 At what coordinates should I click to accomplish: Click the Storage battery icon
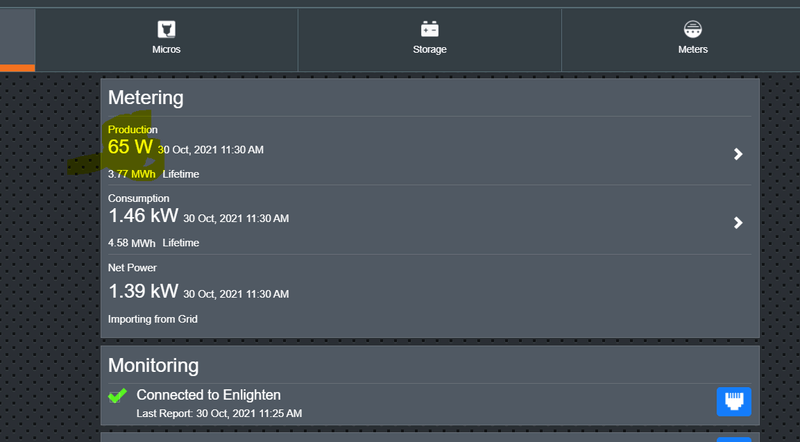click(430, 29)
